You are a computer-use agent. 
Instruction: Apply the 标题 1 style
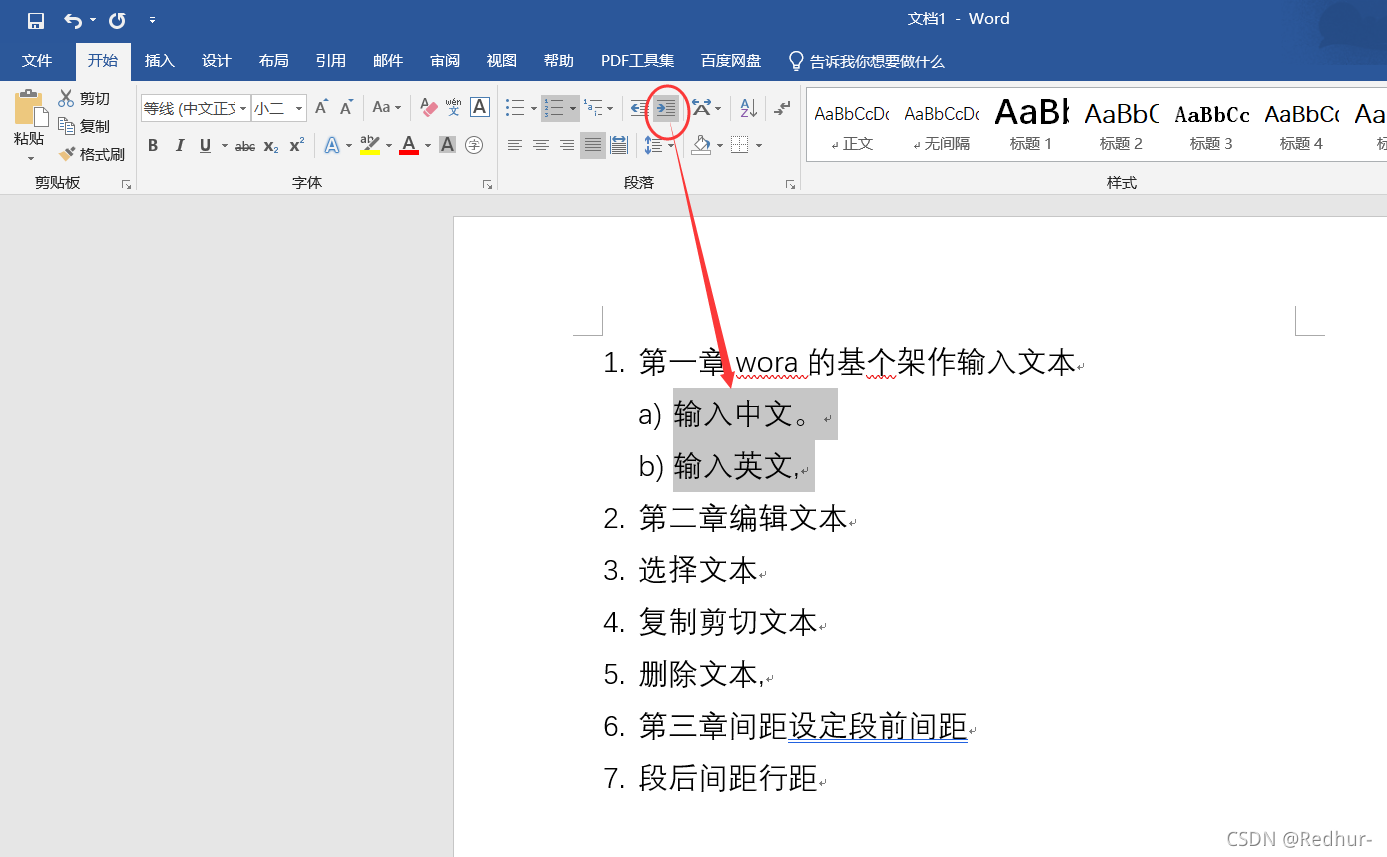1030,125
